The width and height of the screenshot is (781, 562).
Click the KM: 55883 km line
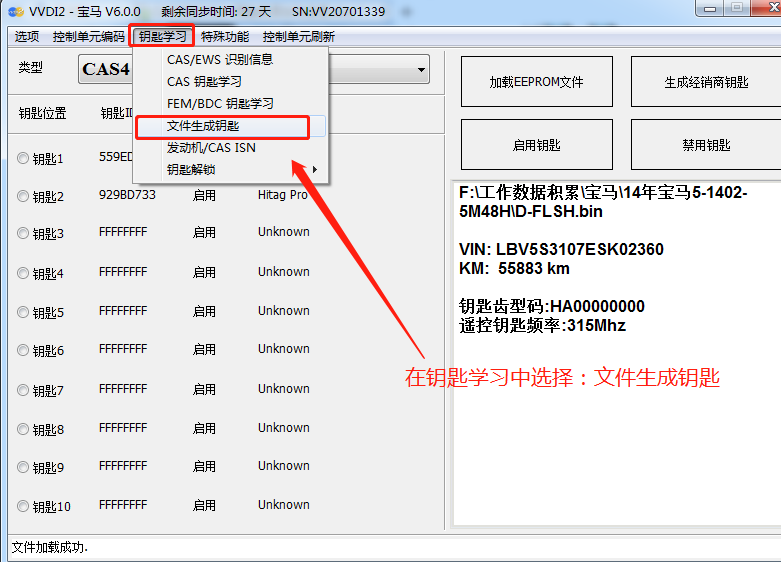pos(514,269)
